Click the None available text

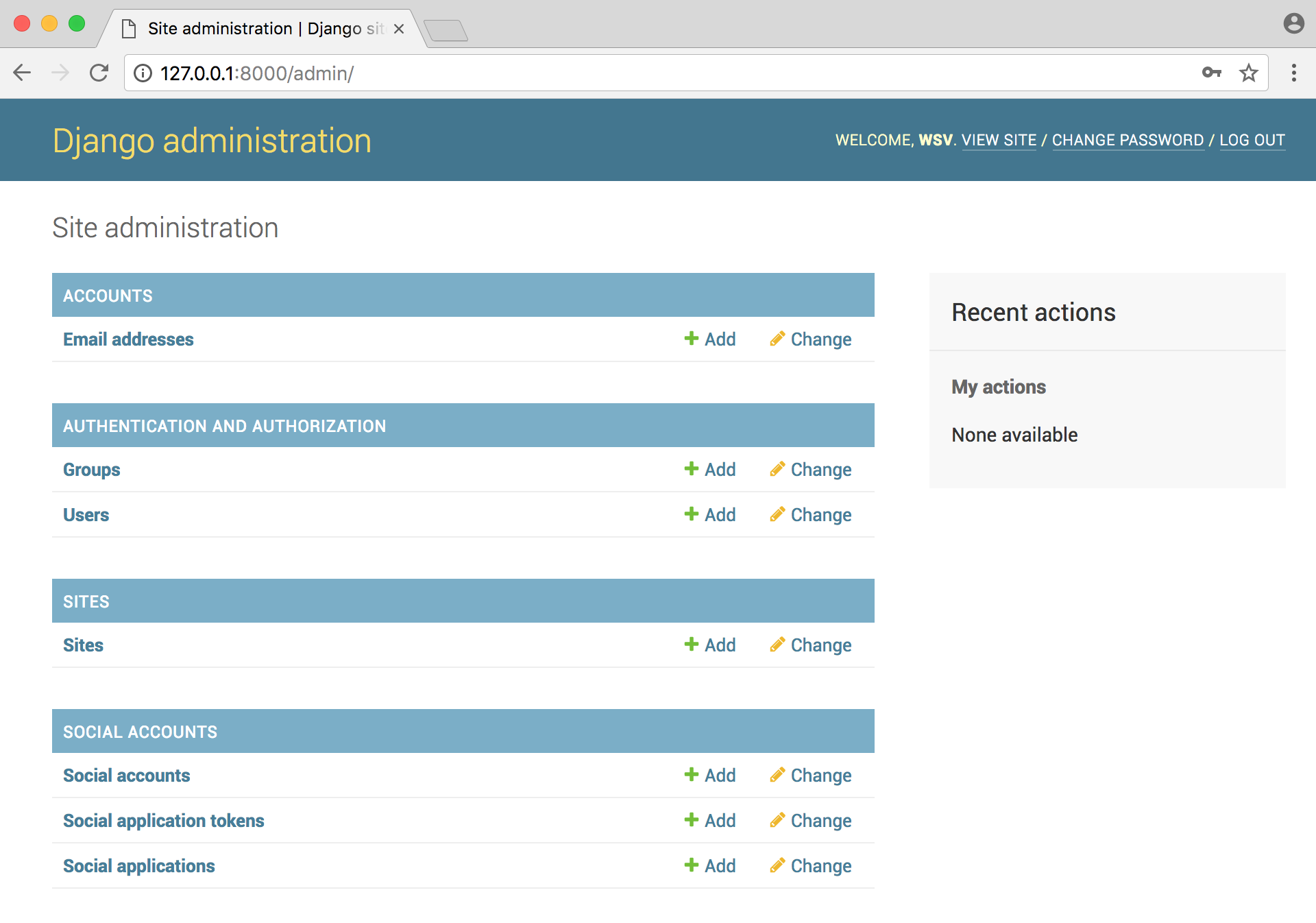point(1014,435)
